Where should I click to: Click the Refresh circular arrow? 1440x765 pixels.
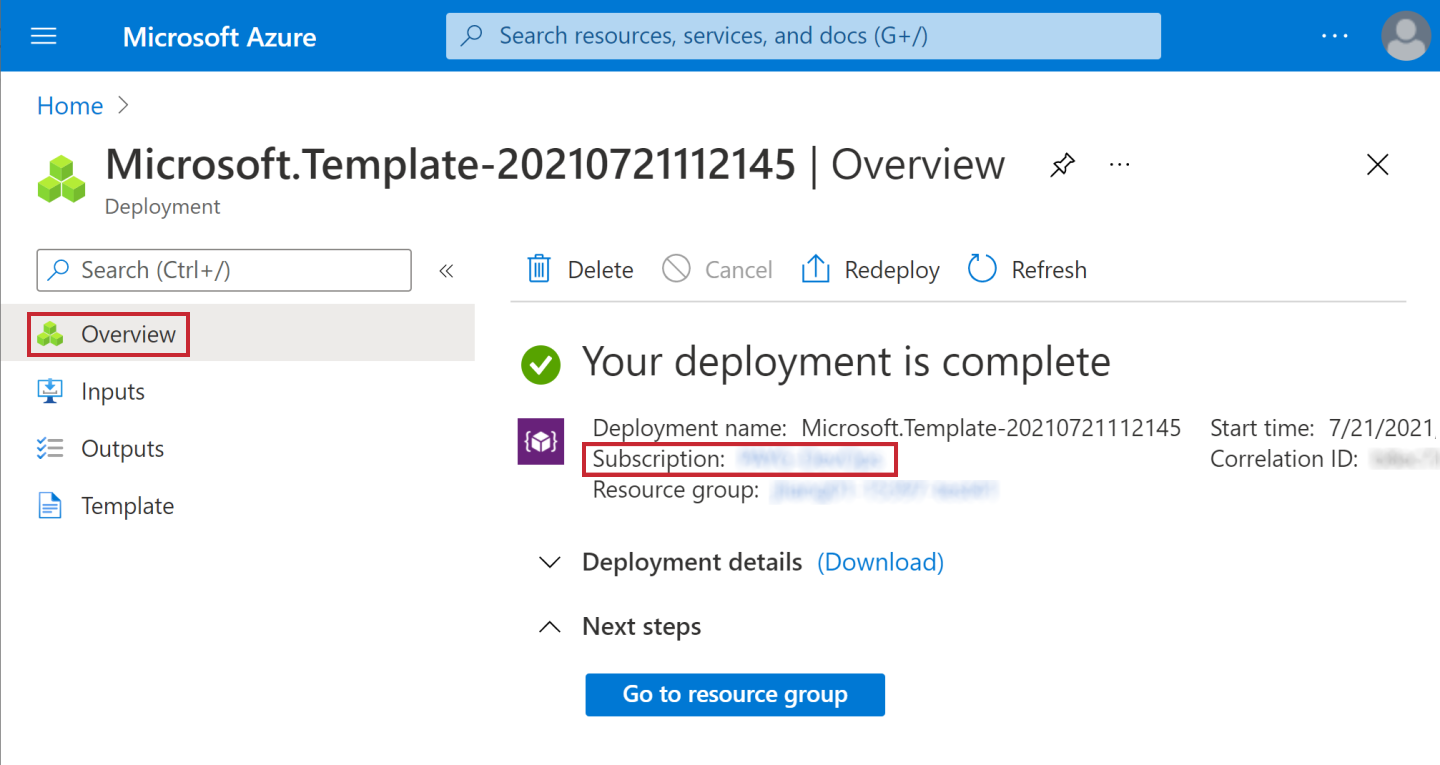click(x=982, y=270)
